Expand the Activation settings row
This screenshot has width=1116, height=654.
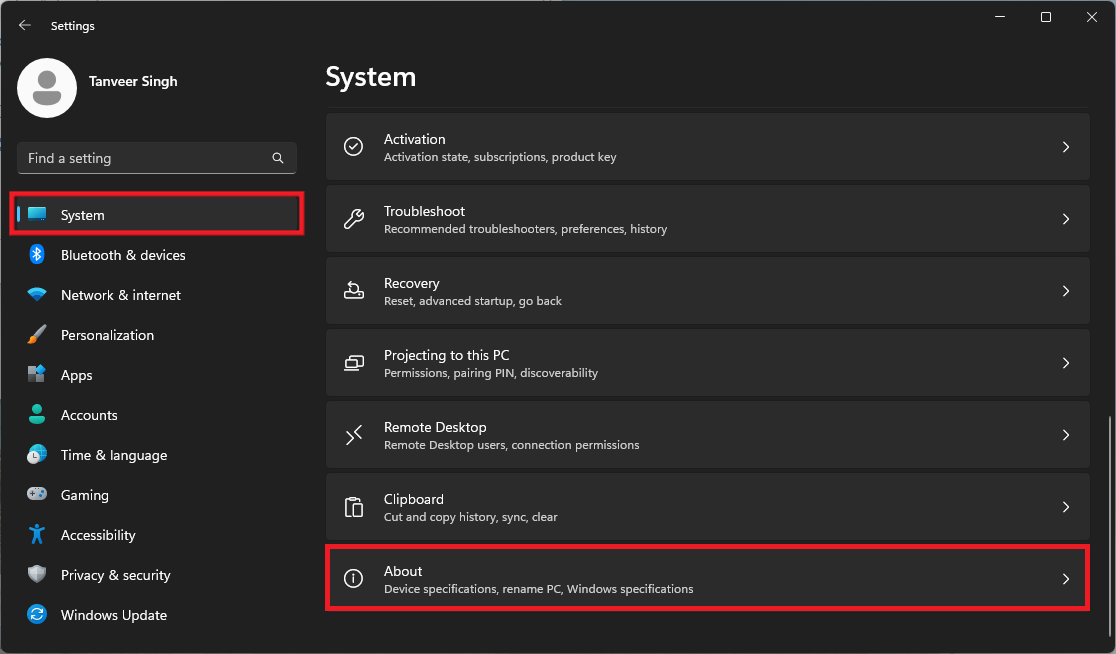[707, 146]
